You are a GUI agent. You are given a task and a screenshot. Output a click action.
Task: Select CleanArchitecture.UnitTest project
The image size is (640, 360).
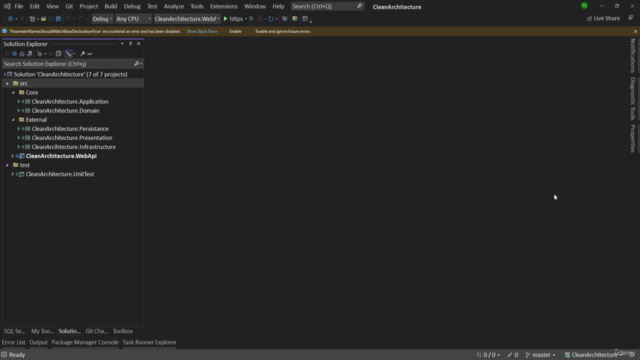click(x=60, y=174)
